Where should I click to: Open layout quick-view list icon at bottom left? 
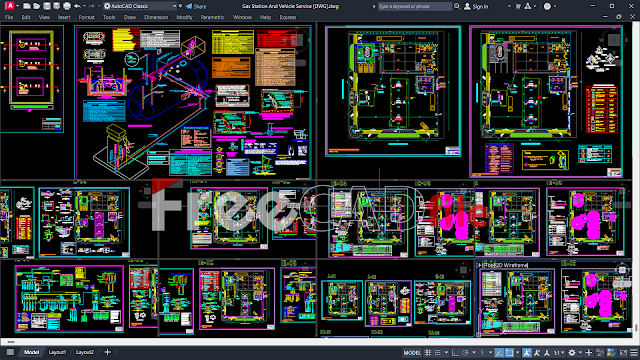coord(10,352)
